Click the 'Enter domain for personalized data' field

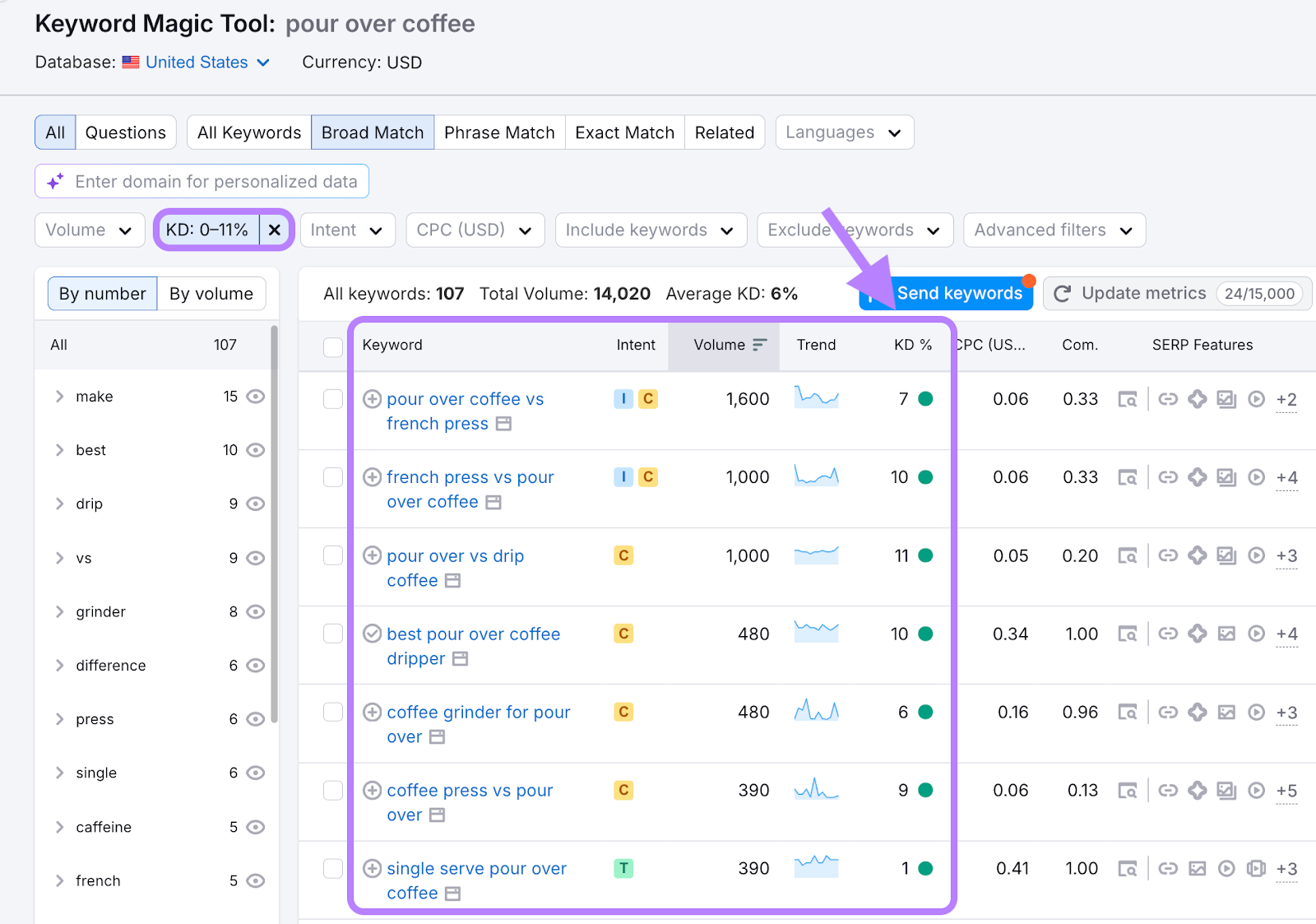pyautogui.click(x=215, y=182)
